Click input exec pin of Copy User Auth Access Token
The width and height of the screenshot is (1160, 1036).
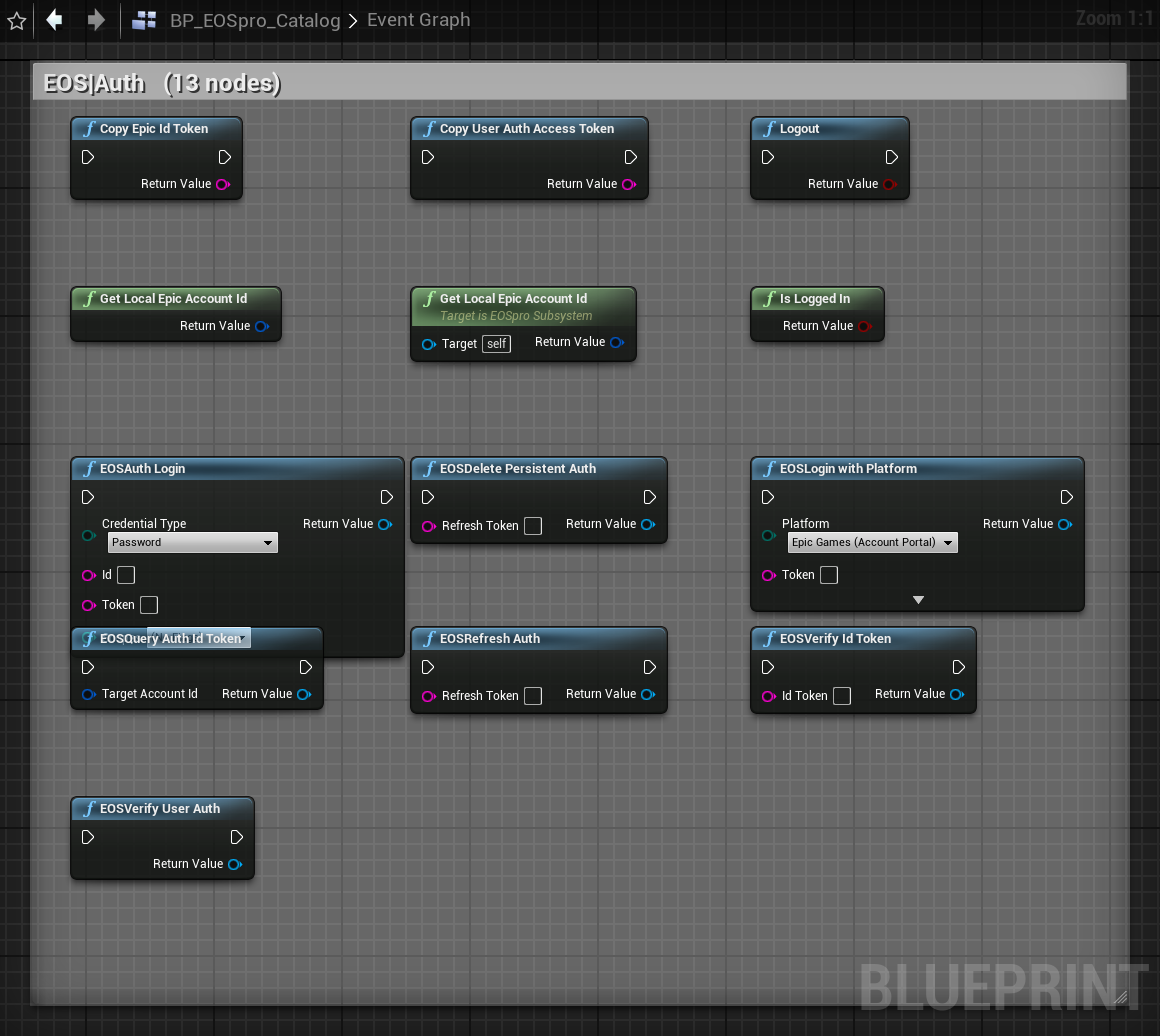tap(428, 157)
